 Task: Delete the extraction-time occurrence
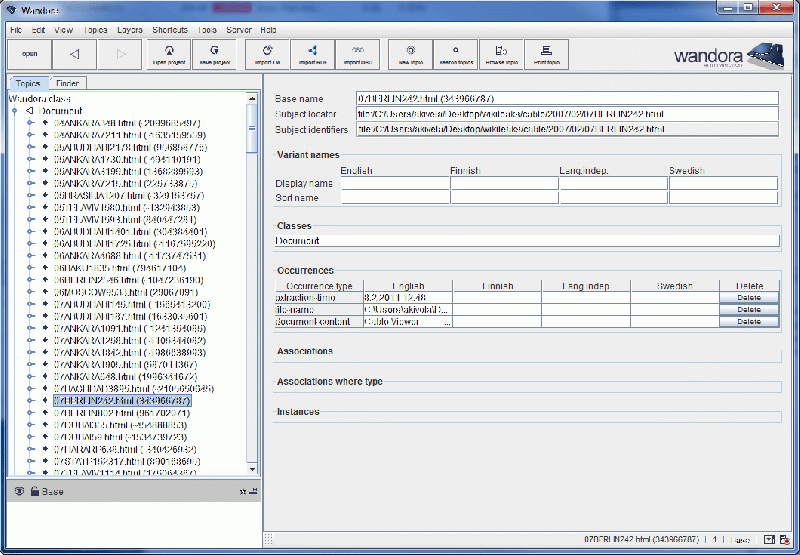(748, 297)
